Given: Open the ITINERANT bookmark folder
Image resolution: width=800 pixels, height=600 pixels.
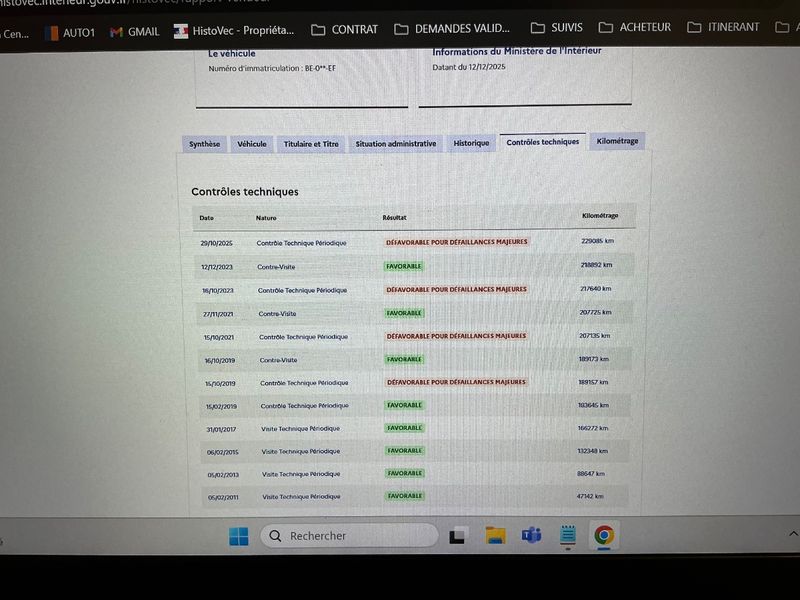Looking at the screenshot, I should tap(723, 27).
